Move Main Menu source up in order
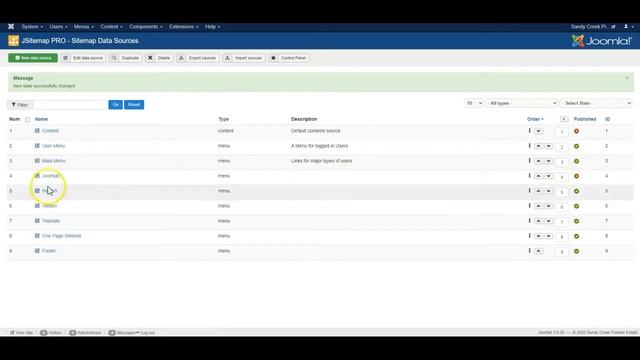Viewport: 640px width, 360px height. click(x=538, y=161)
